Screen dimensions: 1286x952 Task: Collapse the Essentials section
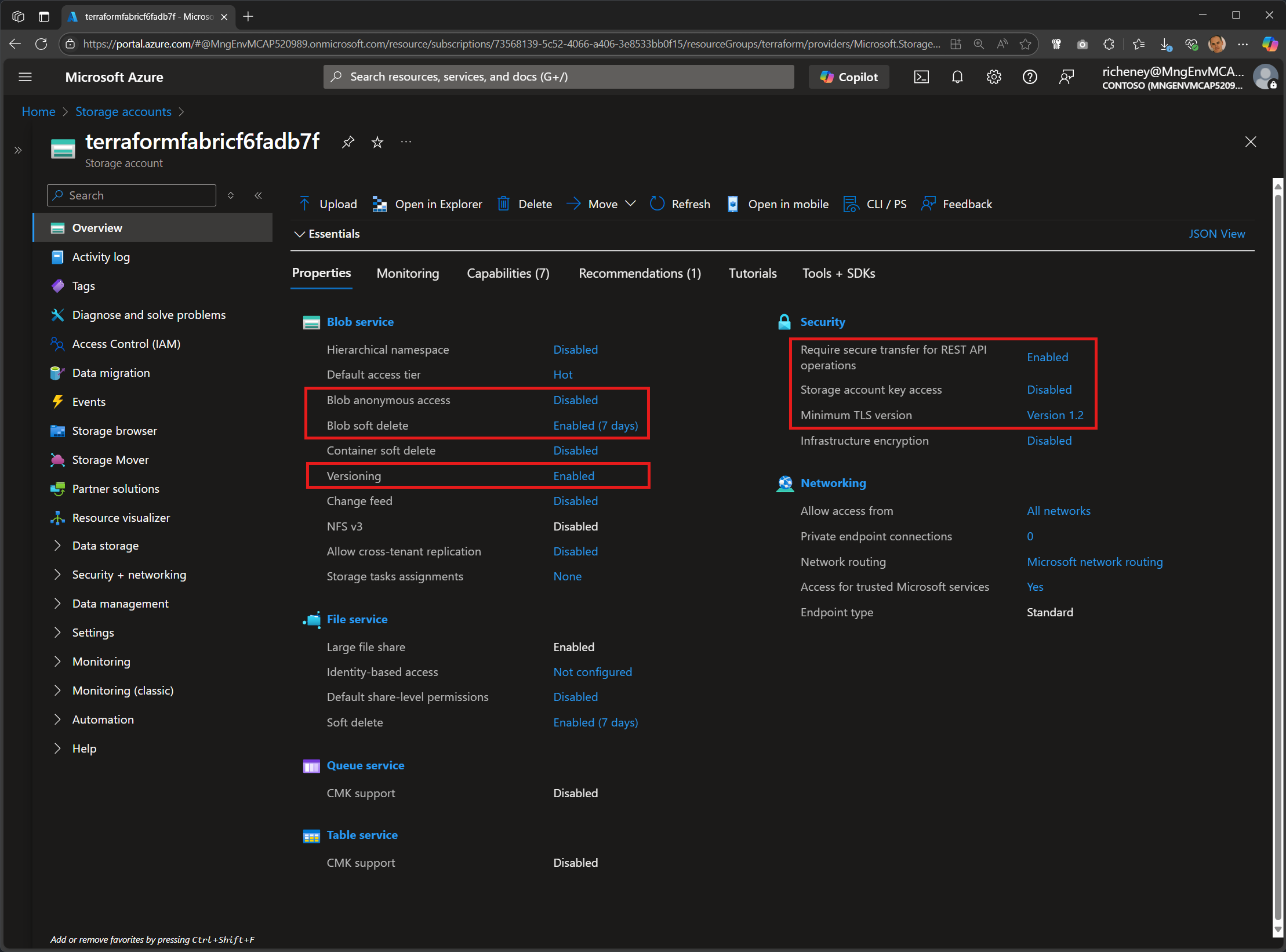327,234
